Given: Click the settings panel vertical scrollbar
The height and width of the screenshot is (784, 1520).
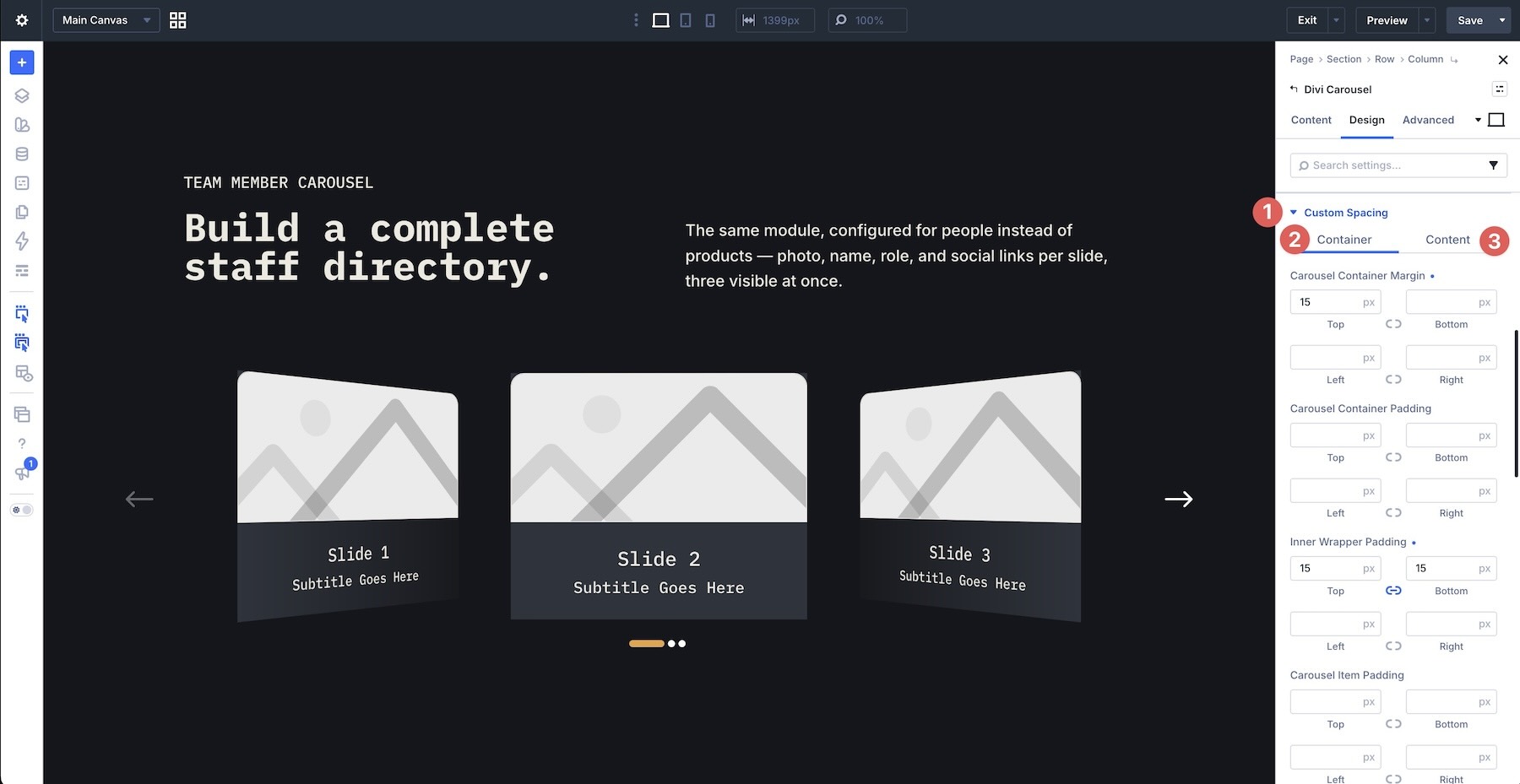Looking at the screenshot, I should [x=1517, y=403].
